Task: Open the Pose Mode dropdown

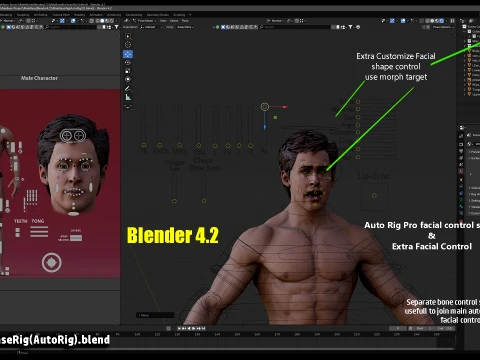Action: 145,21
